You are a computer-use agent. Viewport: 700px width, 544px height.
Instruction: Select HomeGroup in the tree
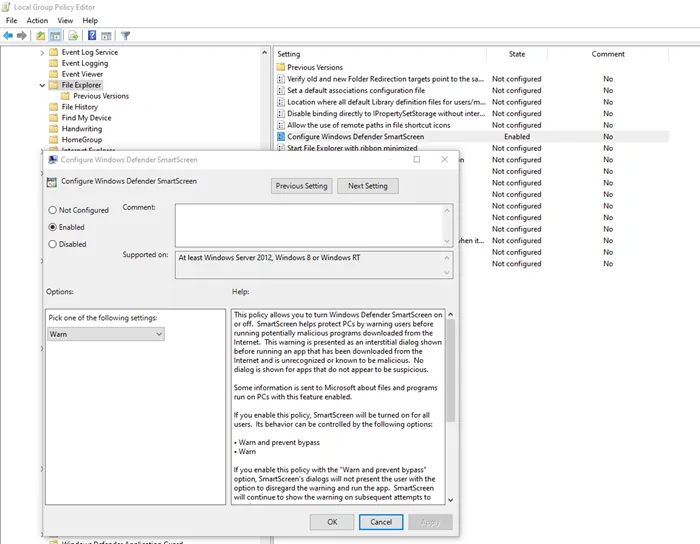pyautogui.click(x=82, y=140)
